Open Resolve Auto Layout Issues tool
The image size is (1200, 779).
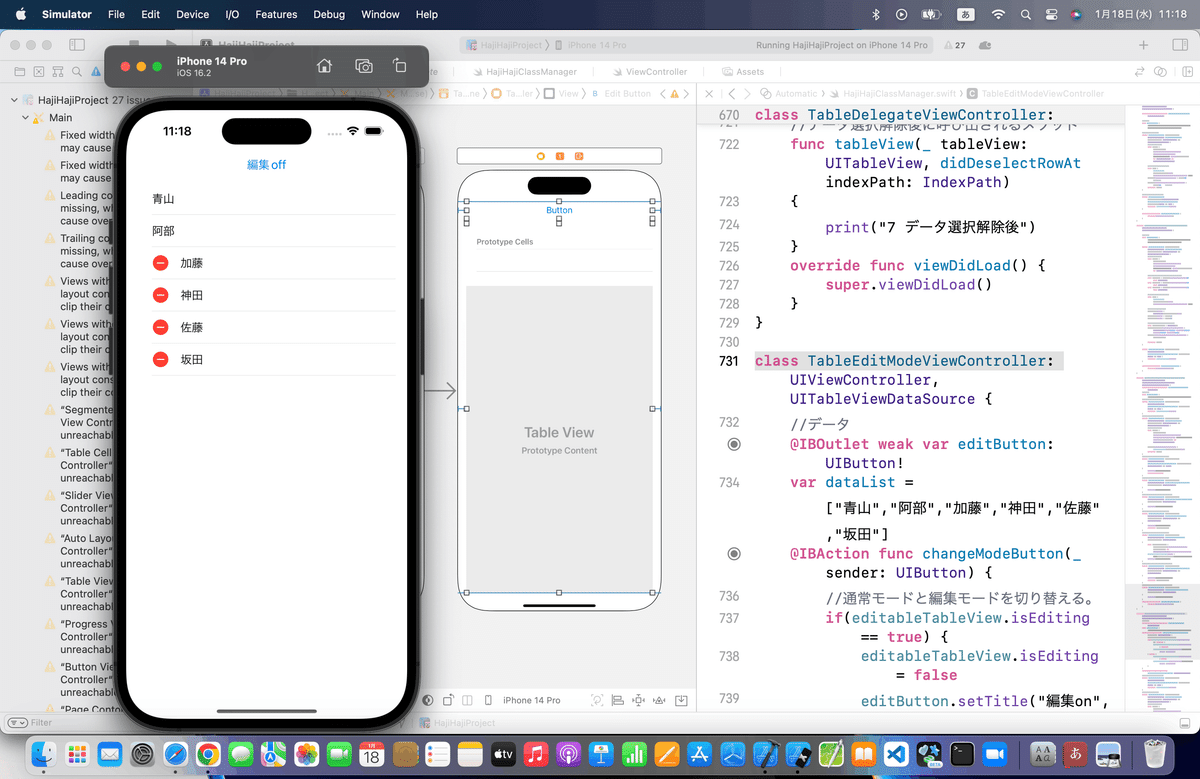point(659,700)
